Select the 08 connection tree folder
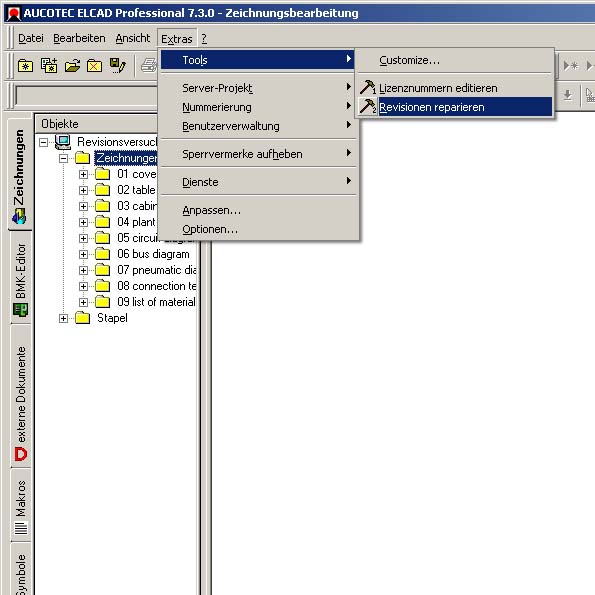This screenshot has height=595, width=595. (156, 286)
